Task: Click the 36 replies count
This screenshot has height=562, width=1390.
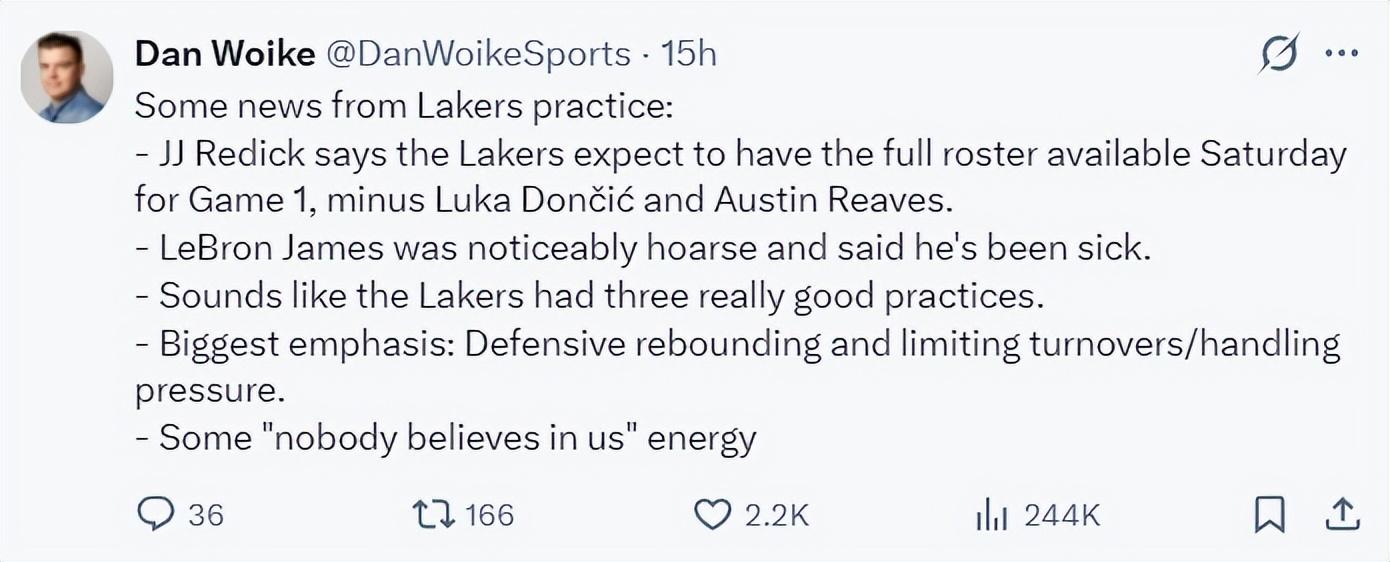Action: [206, 515]
